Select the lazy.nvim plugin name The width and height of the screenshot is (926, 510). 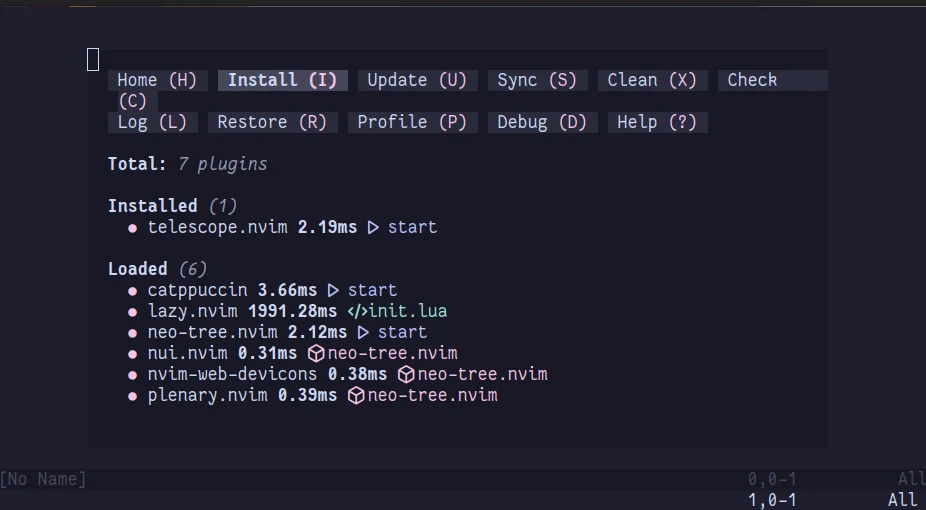tap(193, 311)
